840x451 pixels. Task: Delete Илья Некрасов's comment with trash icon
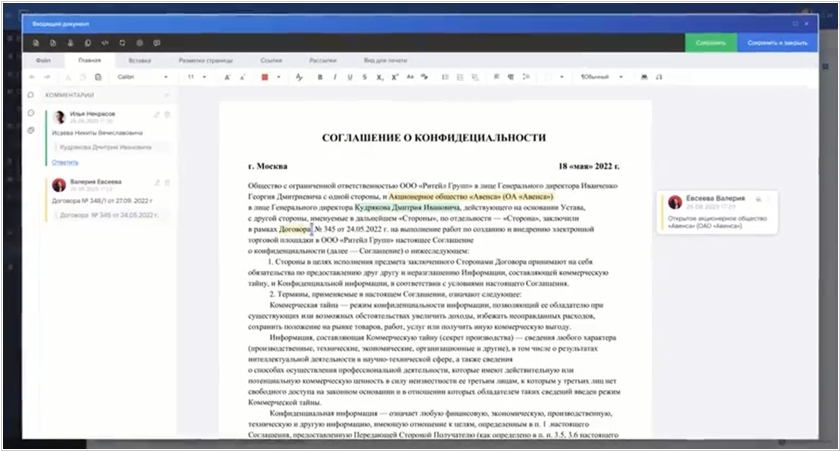point(167,115)
